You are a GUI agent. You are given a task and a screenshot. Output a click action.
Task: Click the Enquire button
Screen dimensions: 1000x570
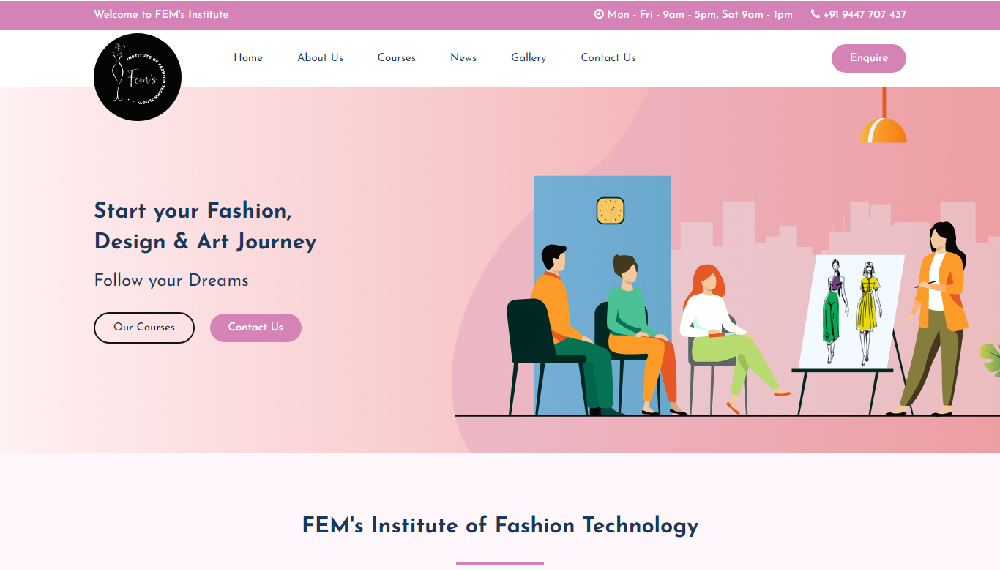pyautogui.click(x=869, y=58)
